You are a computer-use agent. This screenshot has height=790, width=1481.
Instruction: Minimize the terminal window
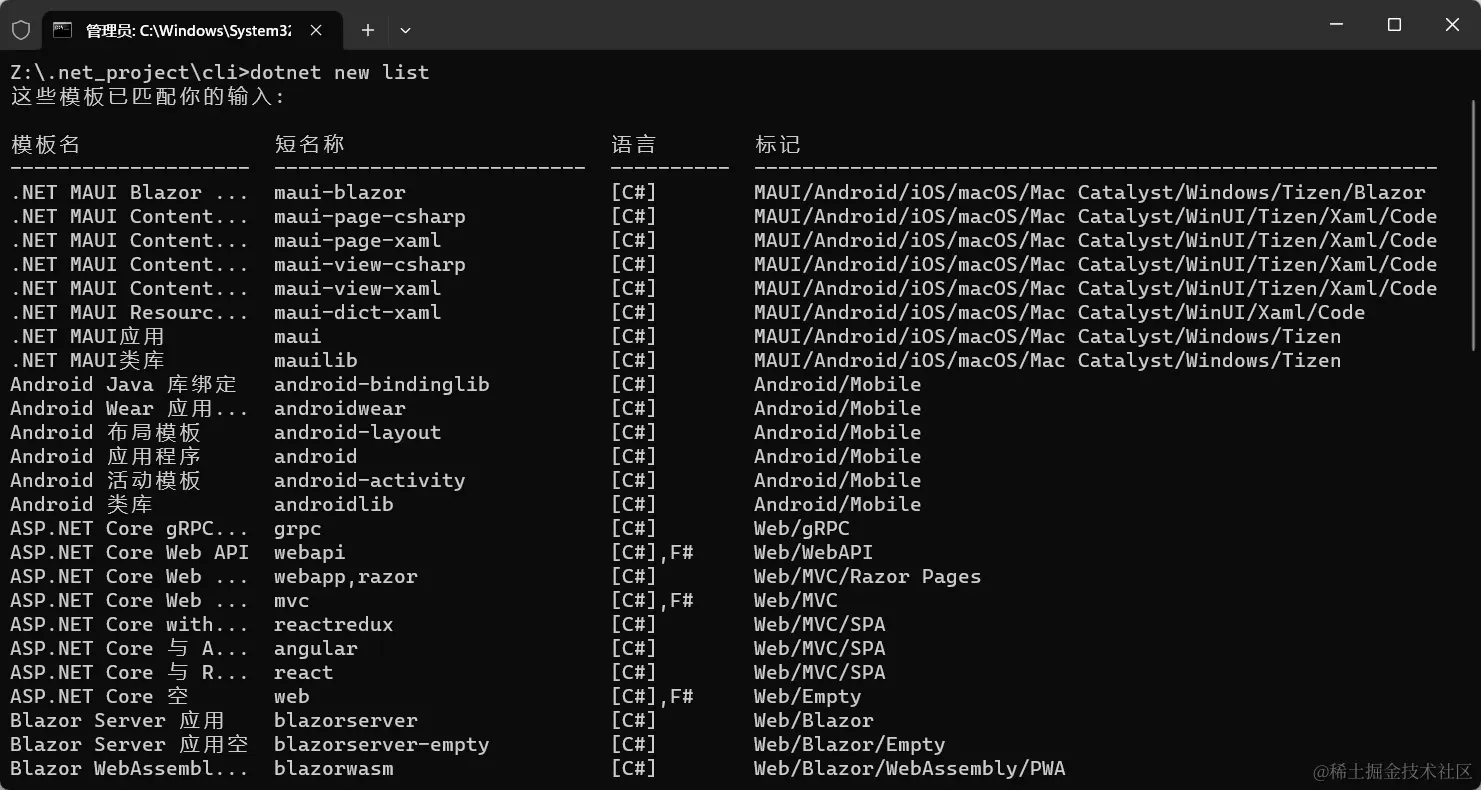click(1336, 25)
